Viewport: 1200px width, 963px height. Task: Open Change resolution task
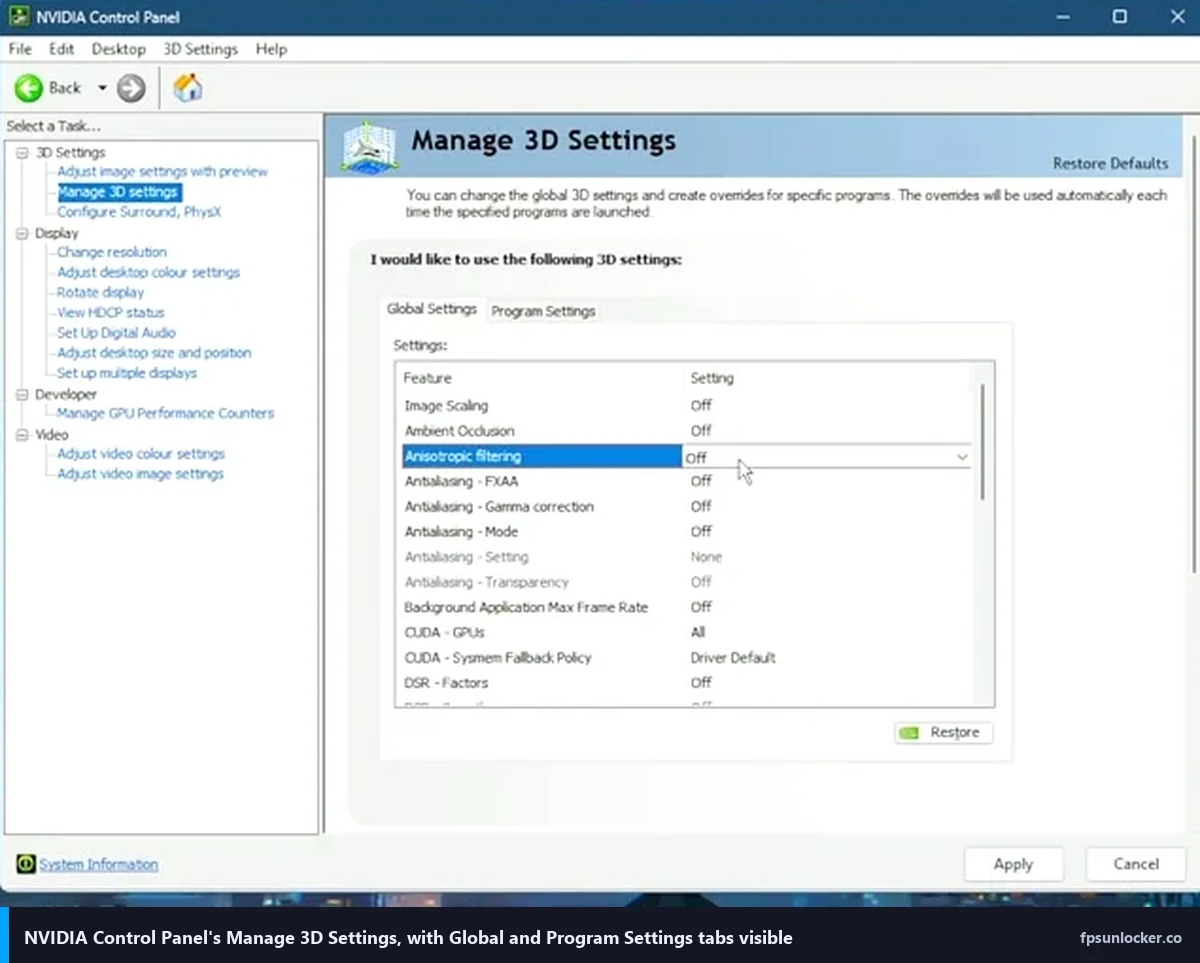click(112, 252)
